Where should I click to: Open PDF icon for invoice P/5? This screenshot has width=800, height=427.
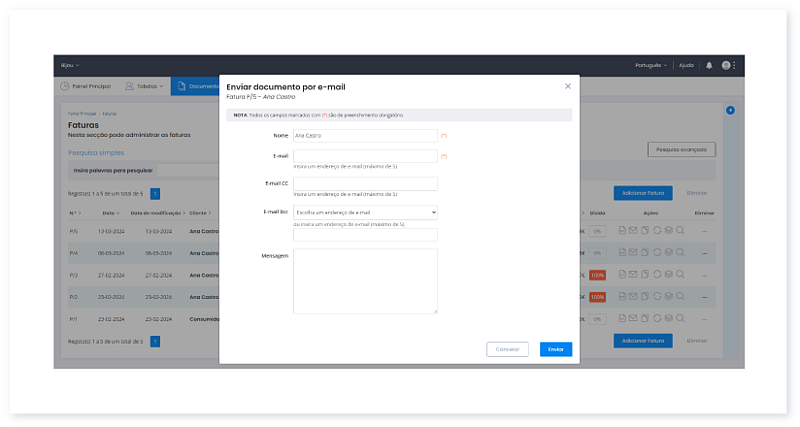[622, 231]
